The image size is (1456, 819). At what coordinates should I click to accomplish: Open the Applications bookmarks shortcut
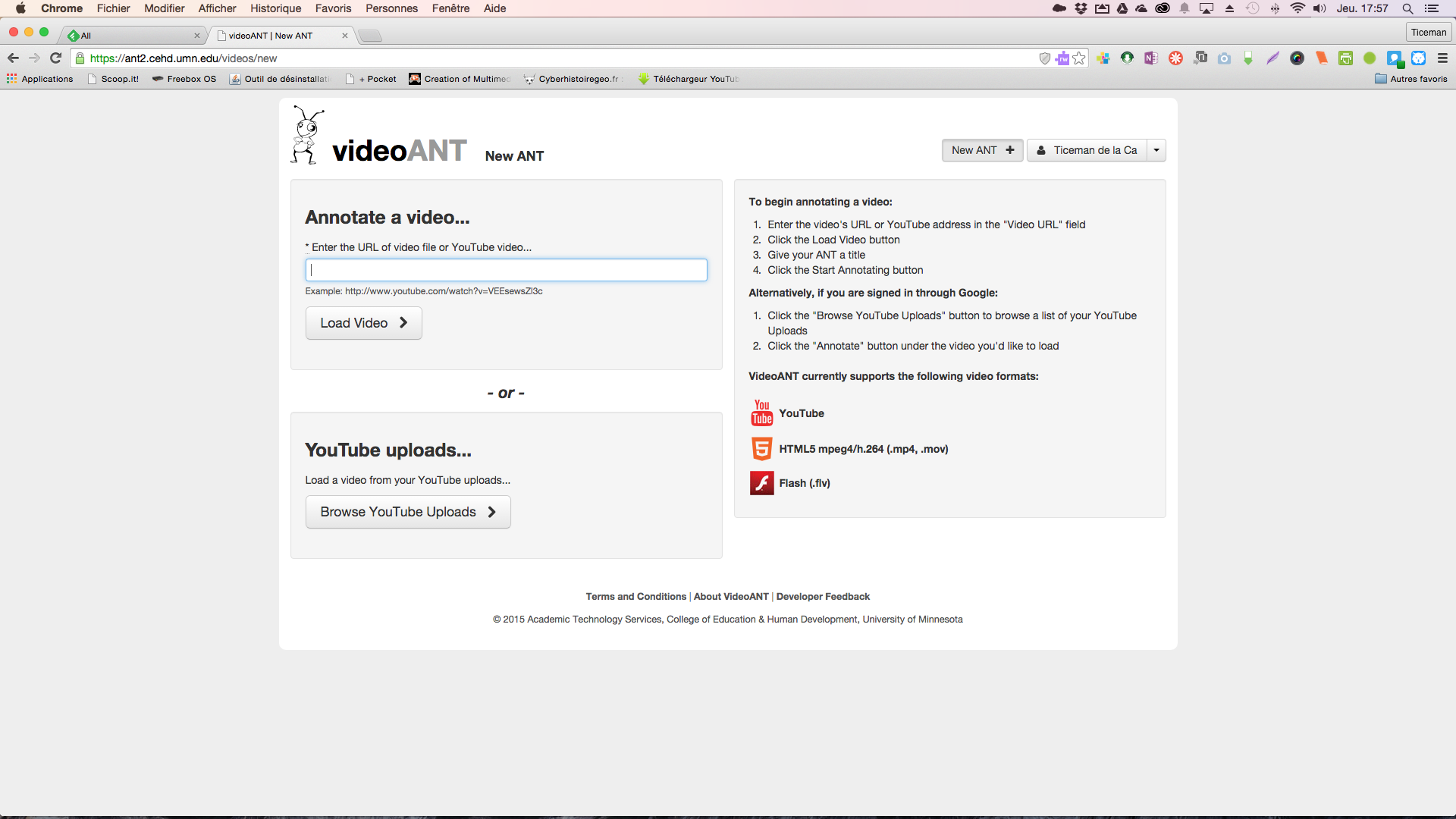click(x=40, y=79)
